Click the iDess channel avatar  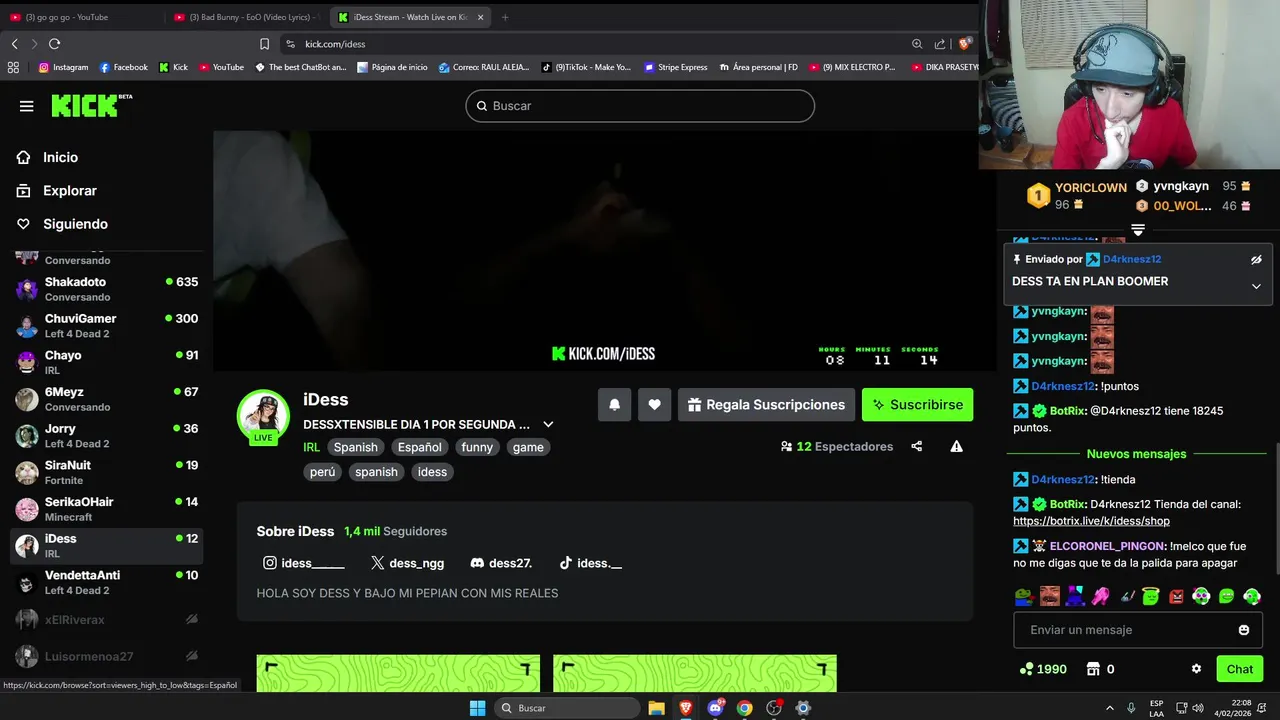[263, 416]
